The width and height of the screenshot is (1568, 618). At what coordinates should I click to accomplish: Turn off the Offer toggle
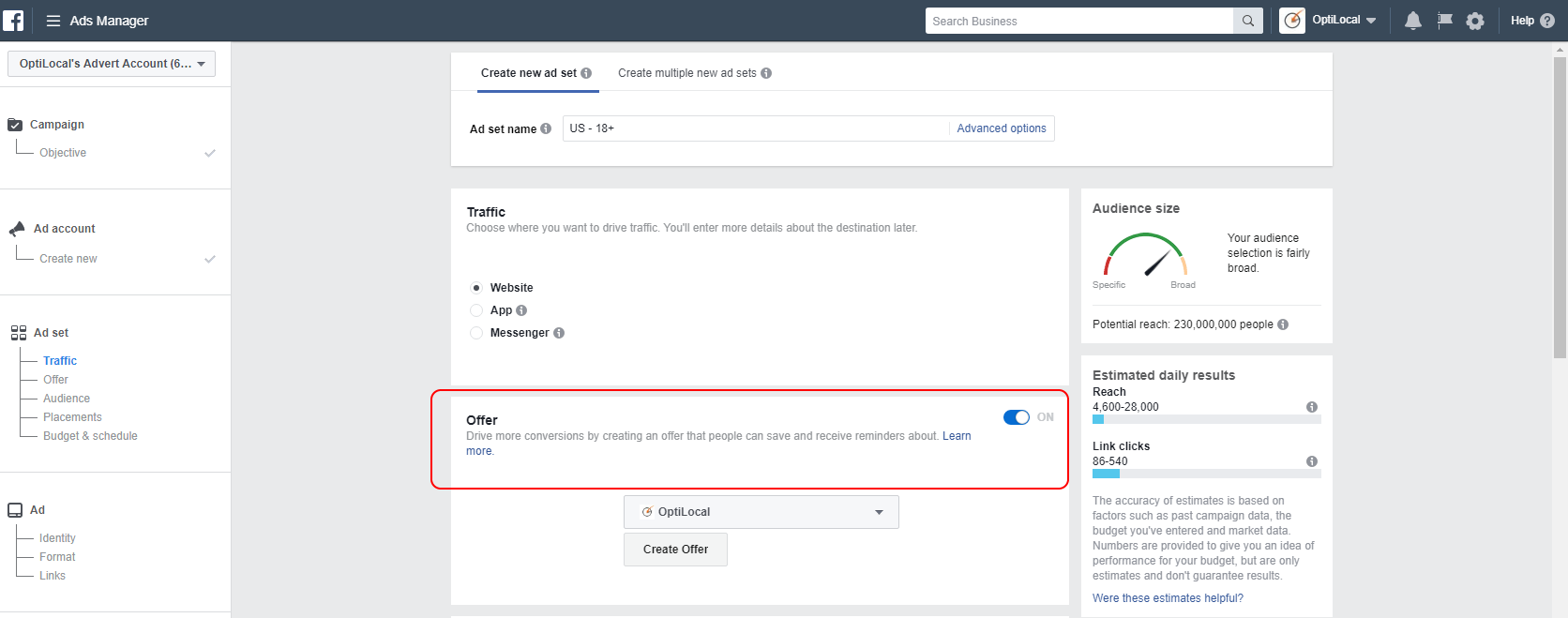coord(1017,417)
